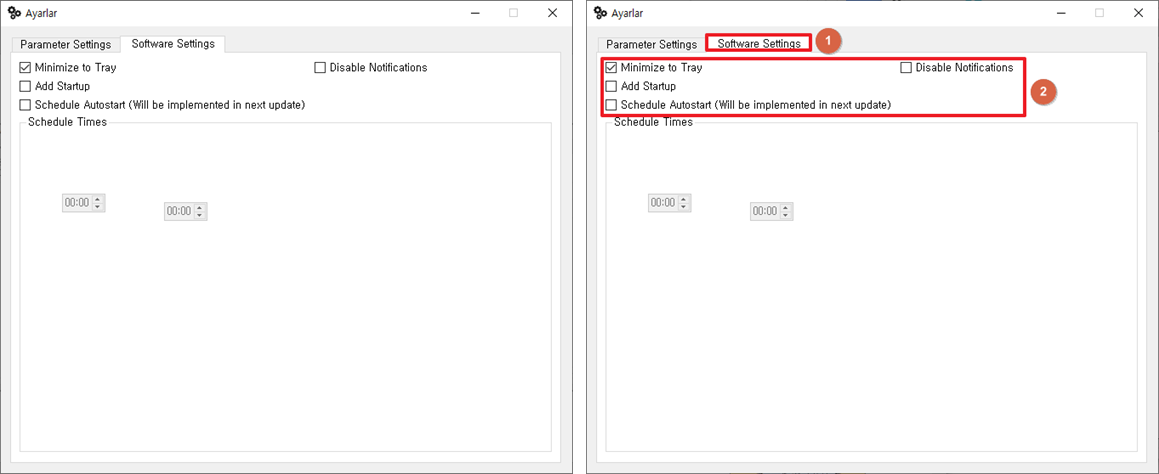The width and height of the screenshot is (1159, 474).
Task: Click the Schedule Times group label, left window
Action: click(x=67, y=122)
